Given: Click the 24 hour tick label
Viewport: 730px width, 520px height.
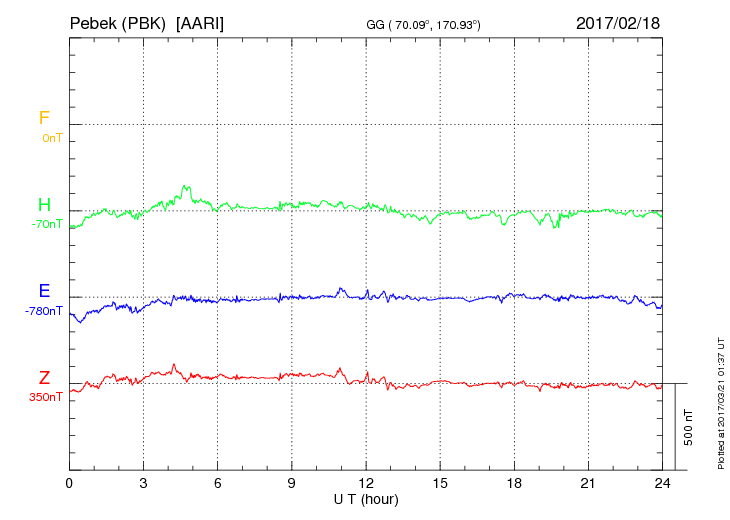Looking at the screenshot, I should pos(662,483).
